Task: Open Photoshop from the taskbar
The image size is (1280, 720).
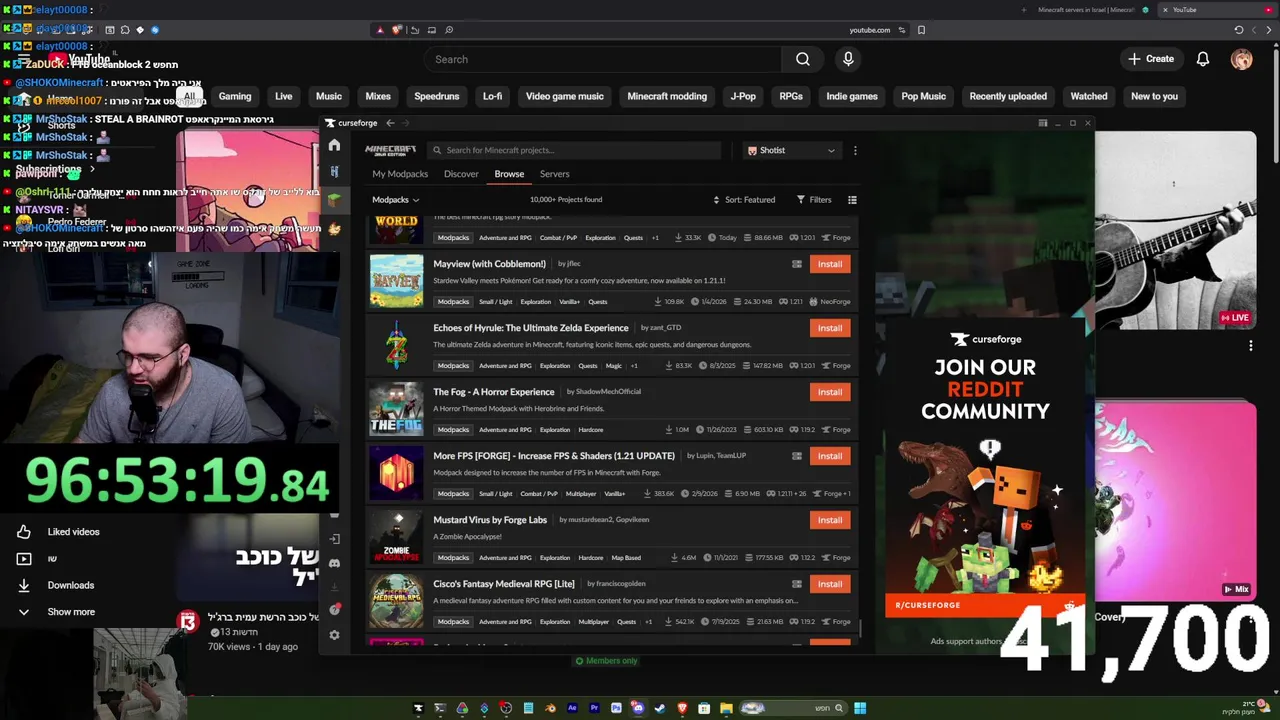Action: click(616, 708)
